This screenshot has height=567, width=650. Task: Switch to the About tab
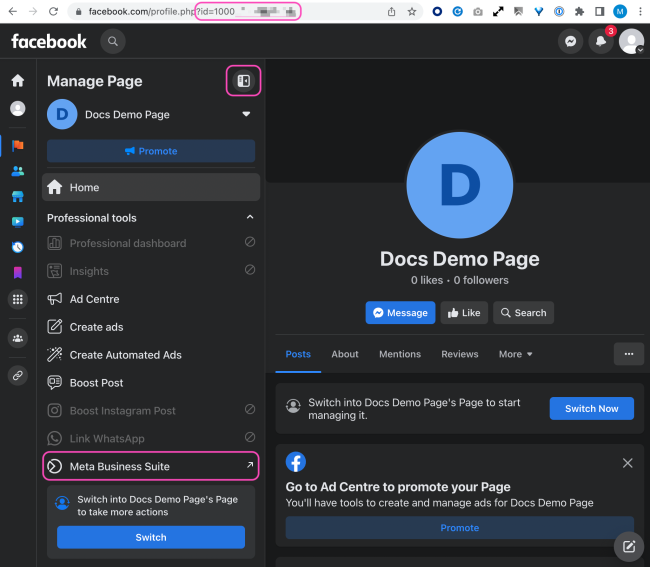point(345,354)
